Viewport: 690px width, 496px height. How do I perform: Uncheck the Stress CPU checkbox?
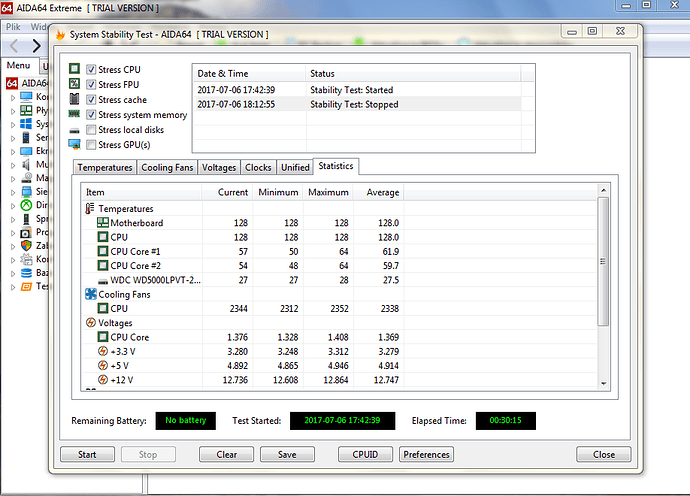tap(91, 69)
